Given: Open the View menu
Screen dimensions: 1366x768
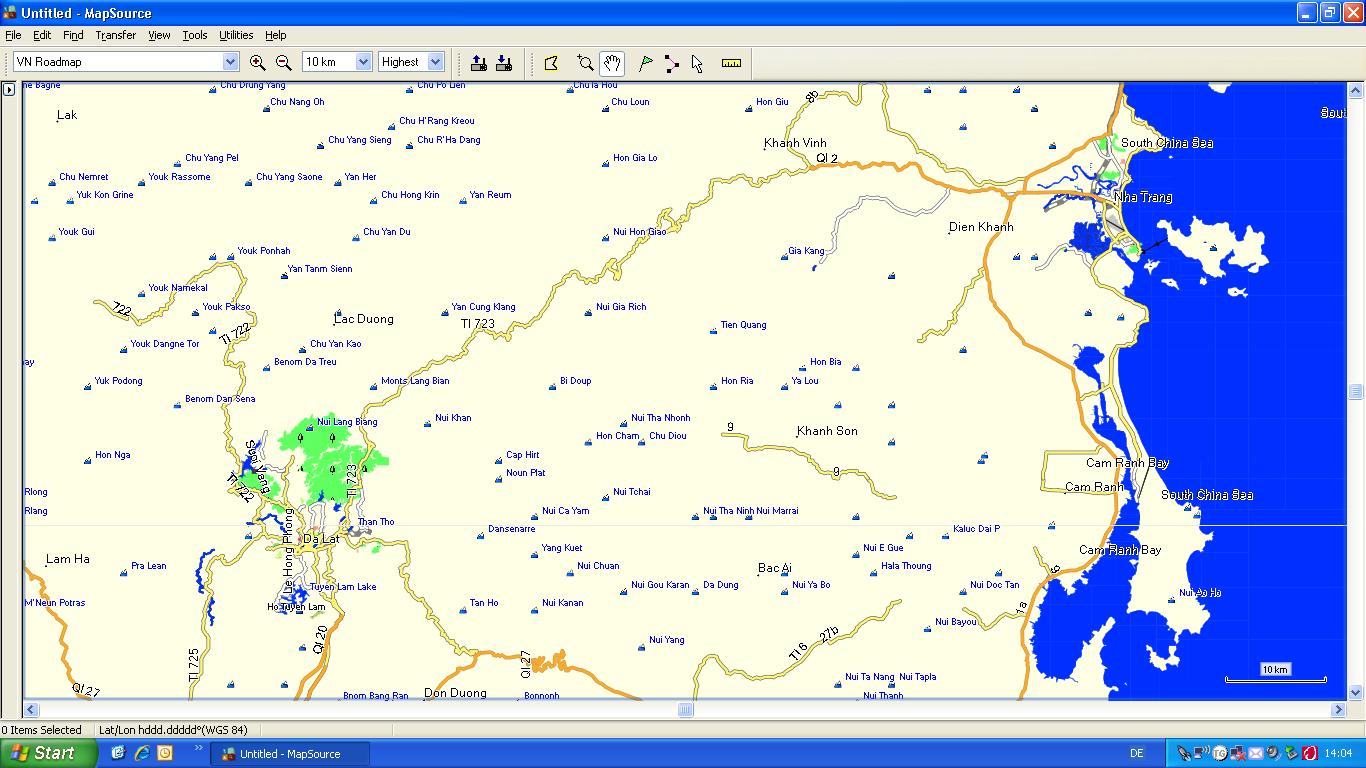Looking at the screenshot, I should pos(159,35).
